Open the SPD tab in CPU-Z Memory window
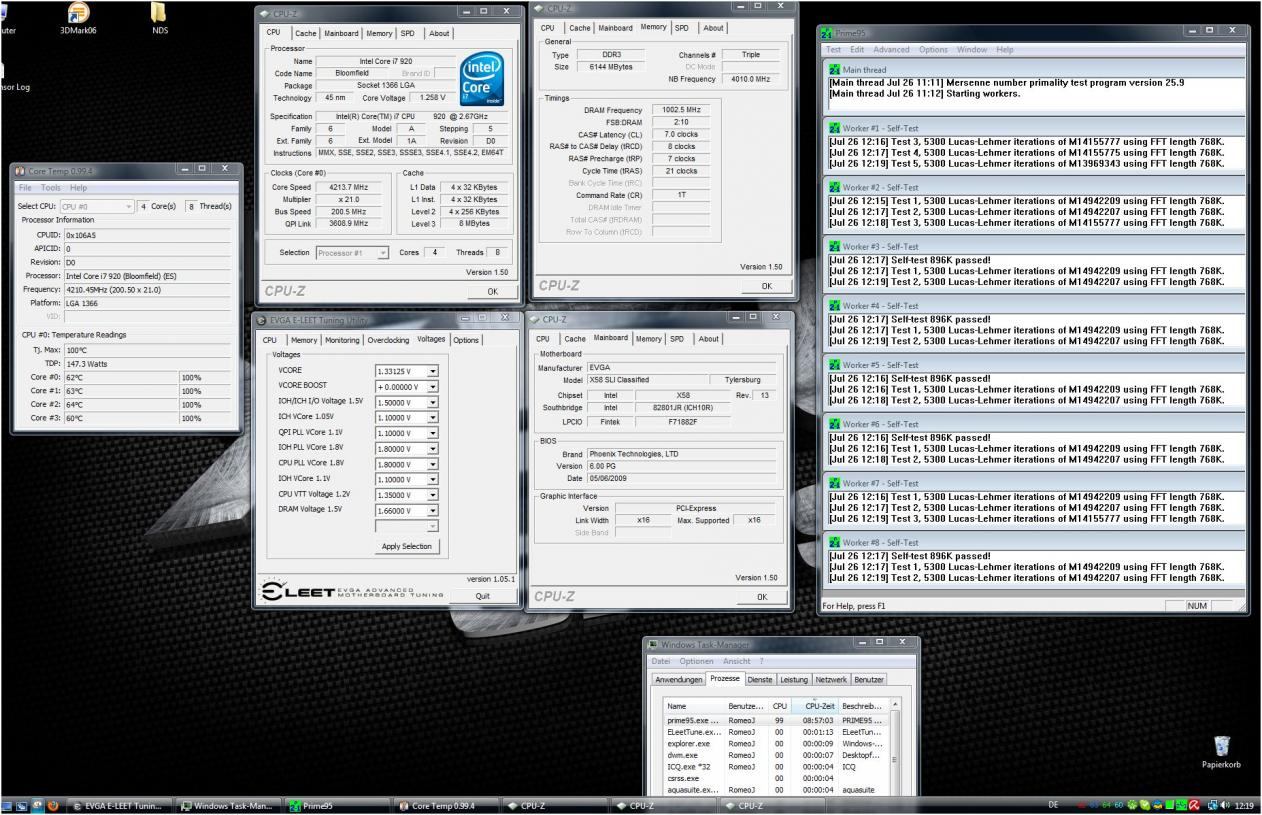This screenshot has height=815, width=1262. pos(681,28)
